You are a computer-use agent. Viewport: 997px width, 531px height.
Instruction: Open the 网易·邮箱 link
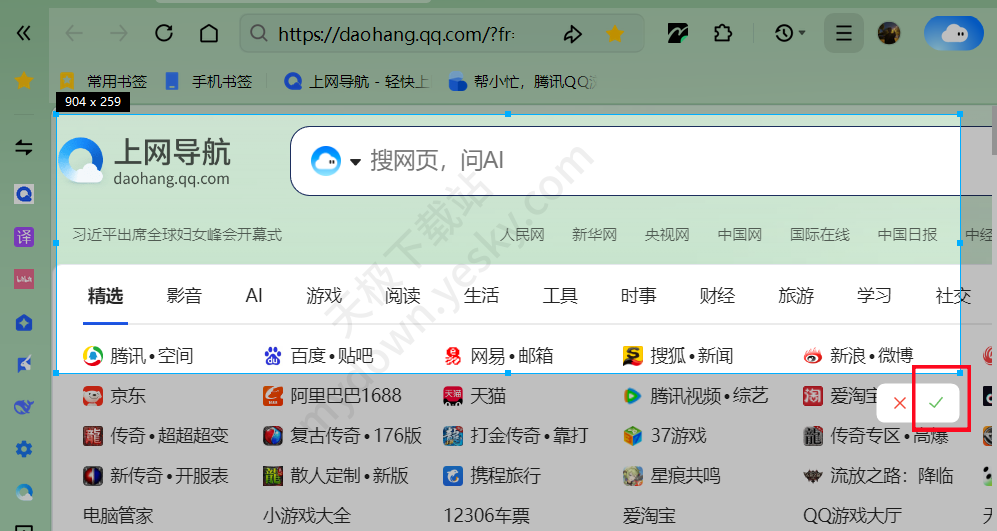pyautogui.click(x=498, y=356)
